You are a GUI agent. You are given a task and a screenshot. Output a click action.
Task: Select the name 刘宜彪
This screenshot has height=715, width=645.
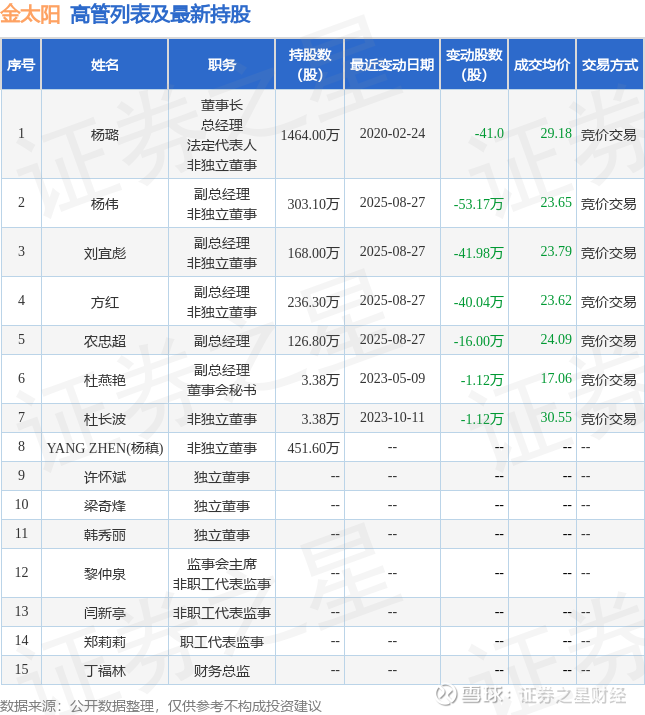coord(104,253)
